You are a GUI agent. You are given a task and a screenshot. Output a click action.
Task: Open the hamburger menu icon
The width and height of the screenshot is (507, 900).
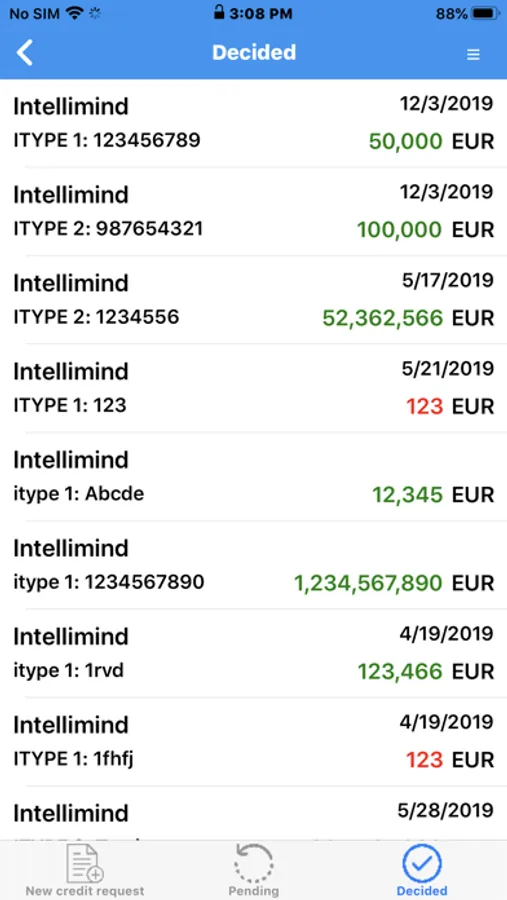click(473, 54)
